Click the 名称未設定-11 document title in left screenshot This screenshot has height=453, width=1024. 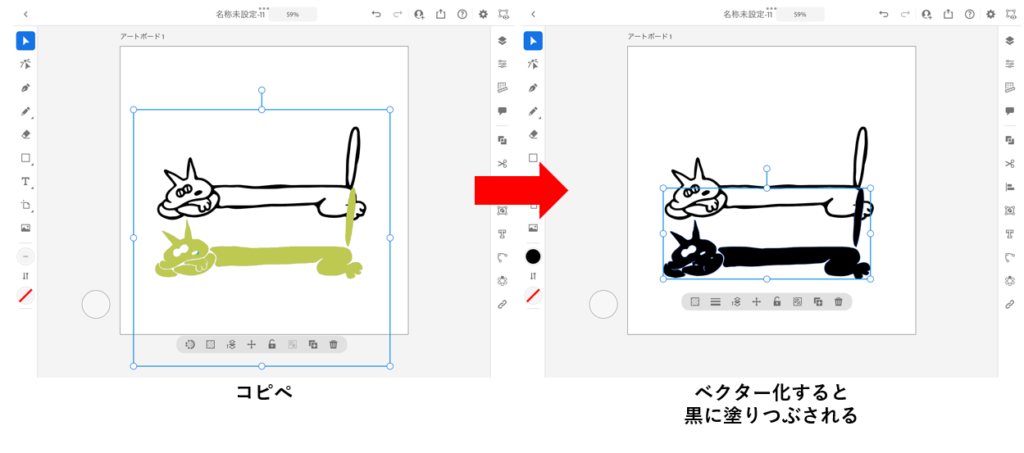240,14
